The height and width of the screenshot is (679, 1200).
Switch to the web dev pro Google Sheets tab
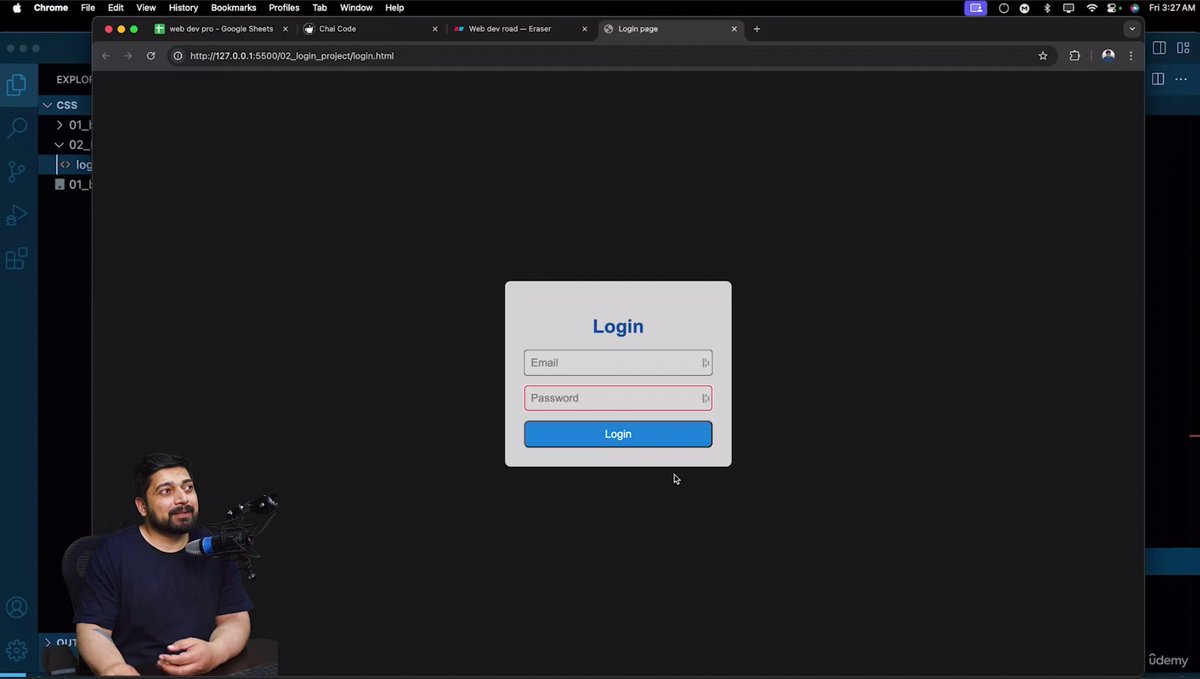tap(221, 29)
